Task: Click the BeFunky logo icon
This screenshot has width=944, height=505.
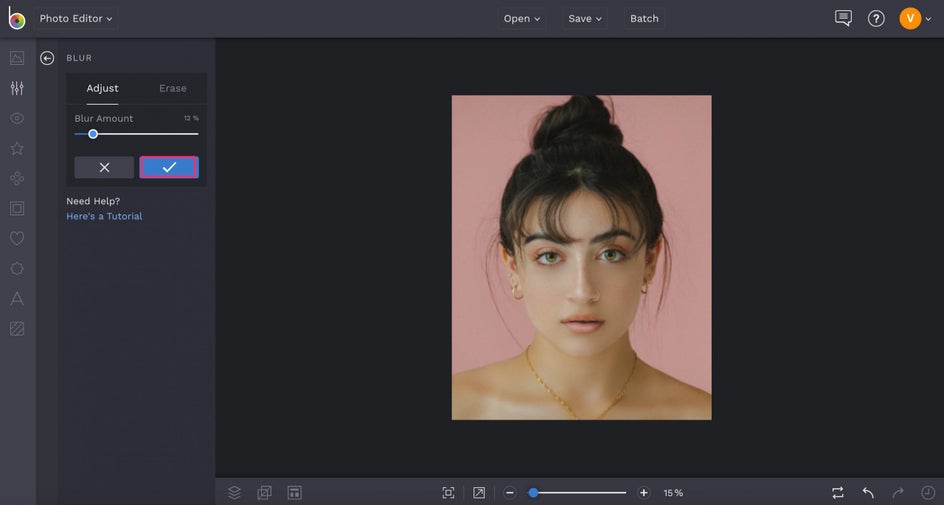Action: point(17,18)
